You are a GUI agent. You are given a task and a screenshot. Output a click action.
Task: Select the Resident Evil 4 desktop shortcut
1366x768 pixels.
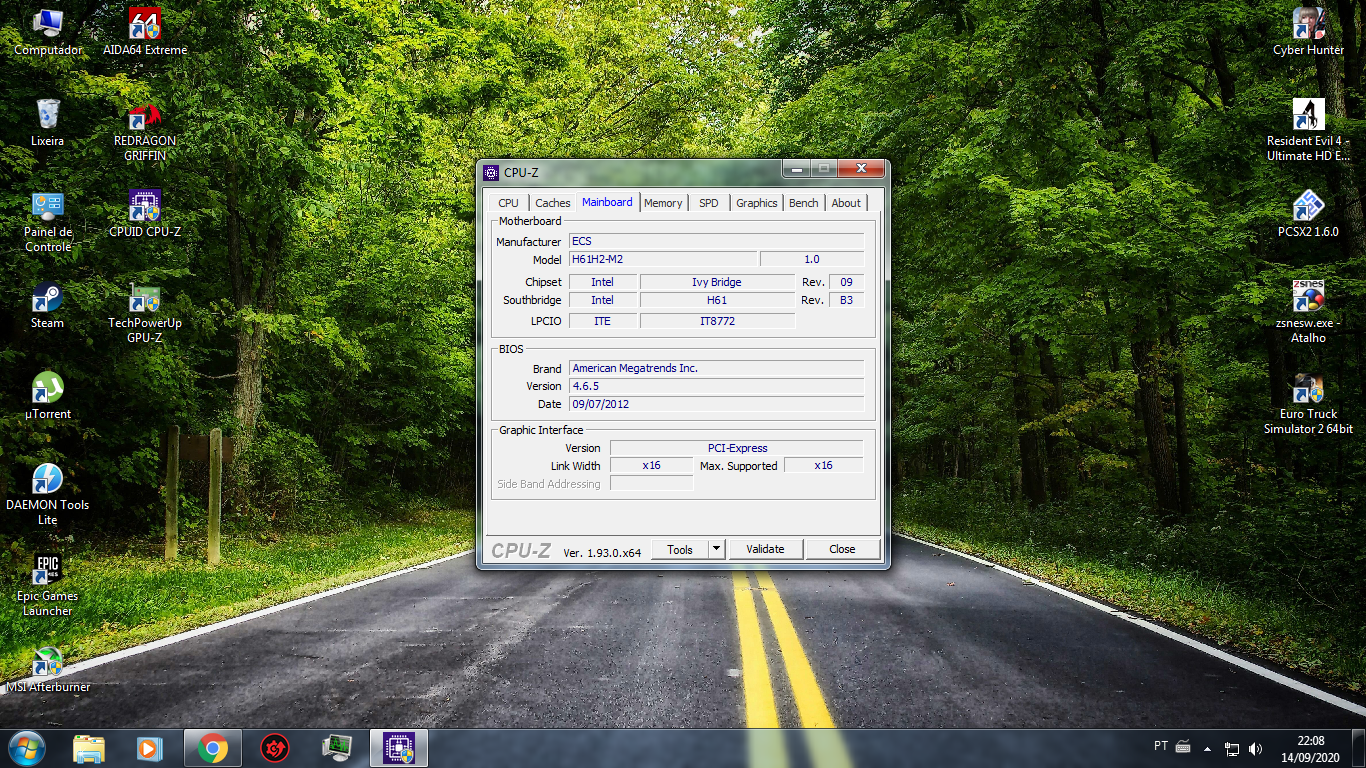[1308, 131]
